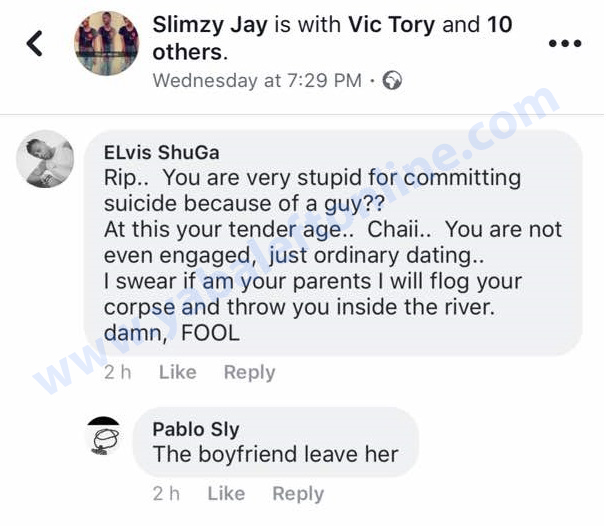Click the globe public privacy icon
The width and height of the screenshot is (606, 526).
point(392,81)
